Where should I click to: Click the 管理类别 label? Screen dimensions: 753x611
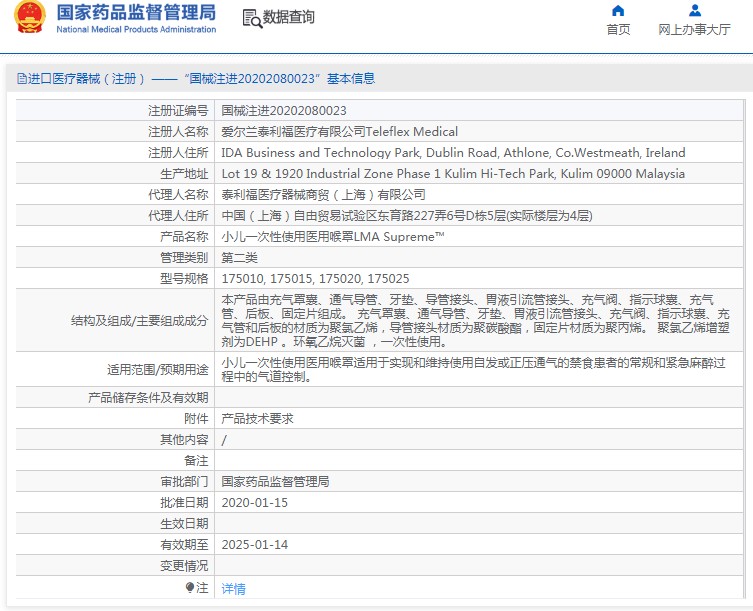click(x=184, y=257)
